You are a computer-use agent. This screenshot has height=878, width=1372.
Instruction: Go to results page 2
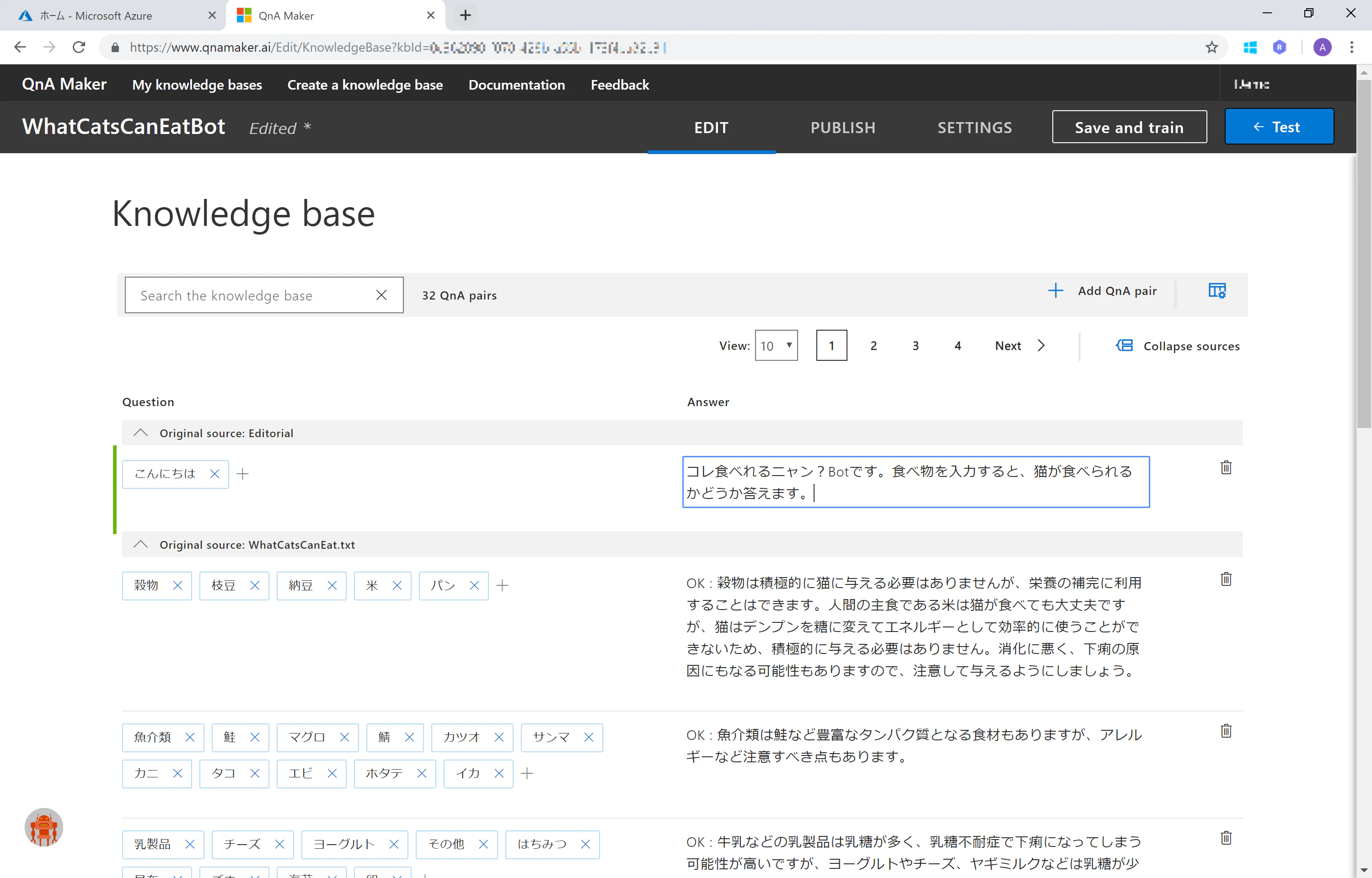(x=873, y=346)
